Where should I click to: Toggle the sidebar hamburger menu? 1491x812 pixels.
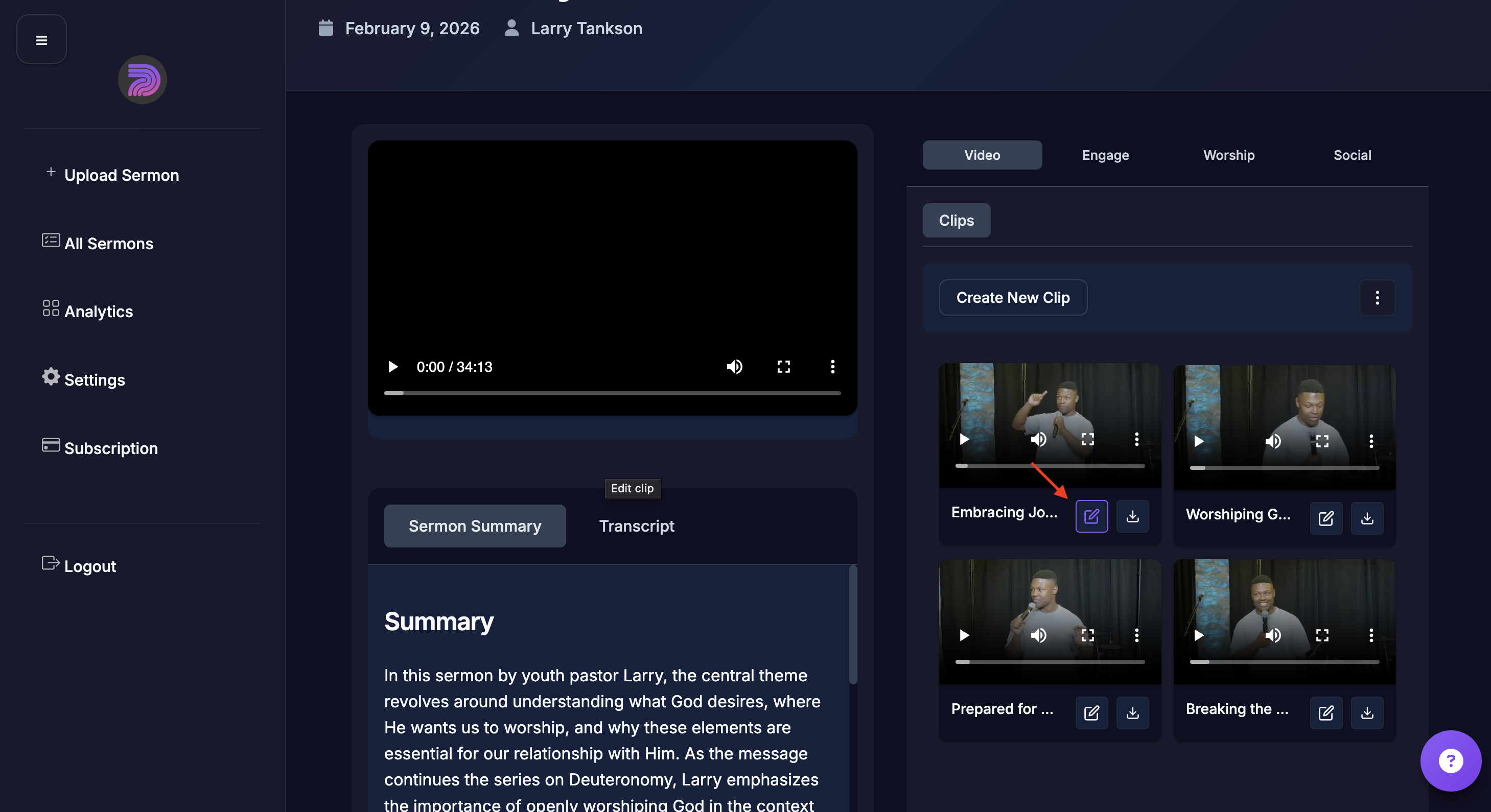coord(41,39)
